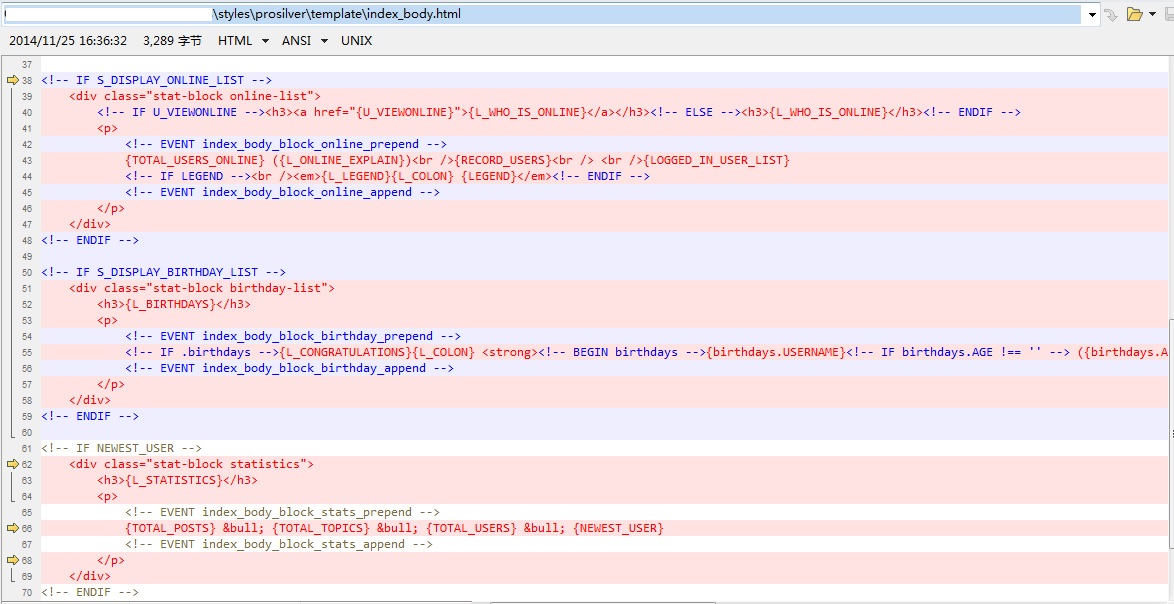Click div class stat-block birthday-list line
Viewport: 1174px width, 604px height.
point(202,287)
